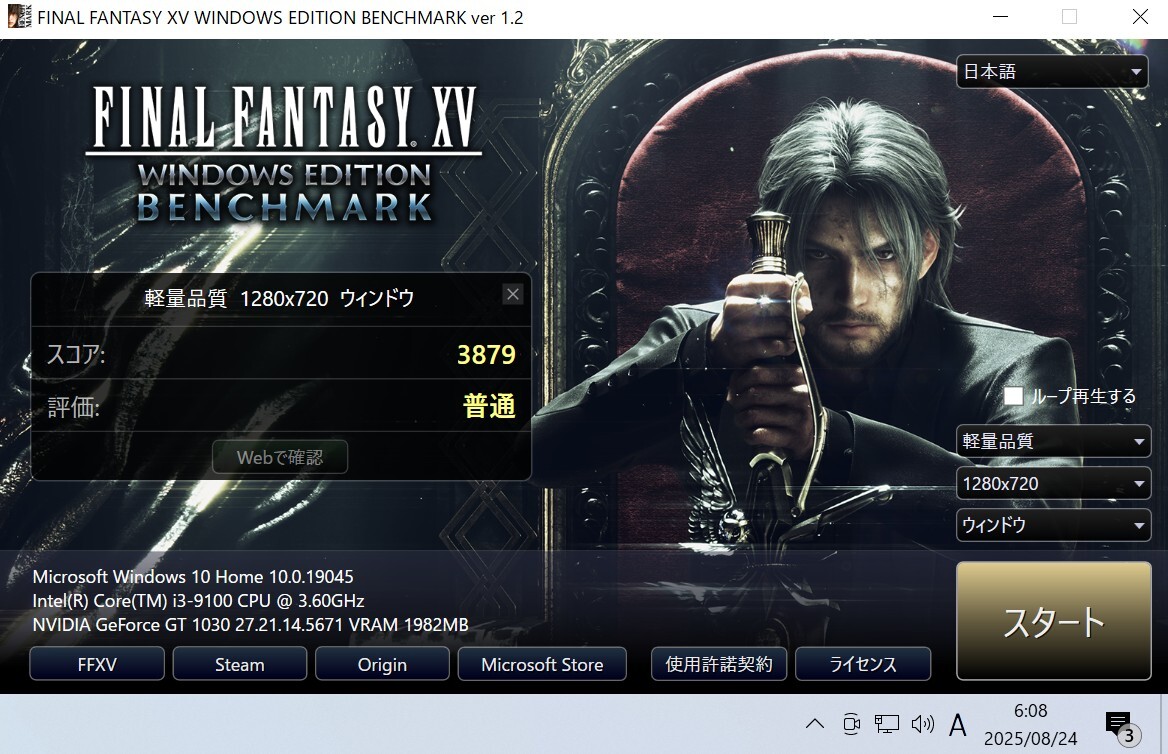Viewport: 1168px width, 754px height.
Task: Click the score value 3879
Action: (486, 355)
